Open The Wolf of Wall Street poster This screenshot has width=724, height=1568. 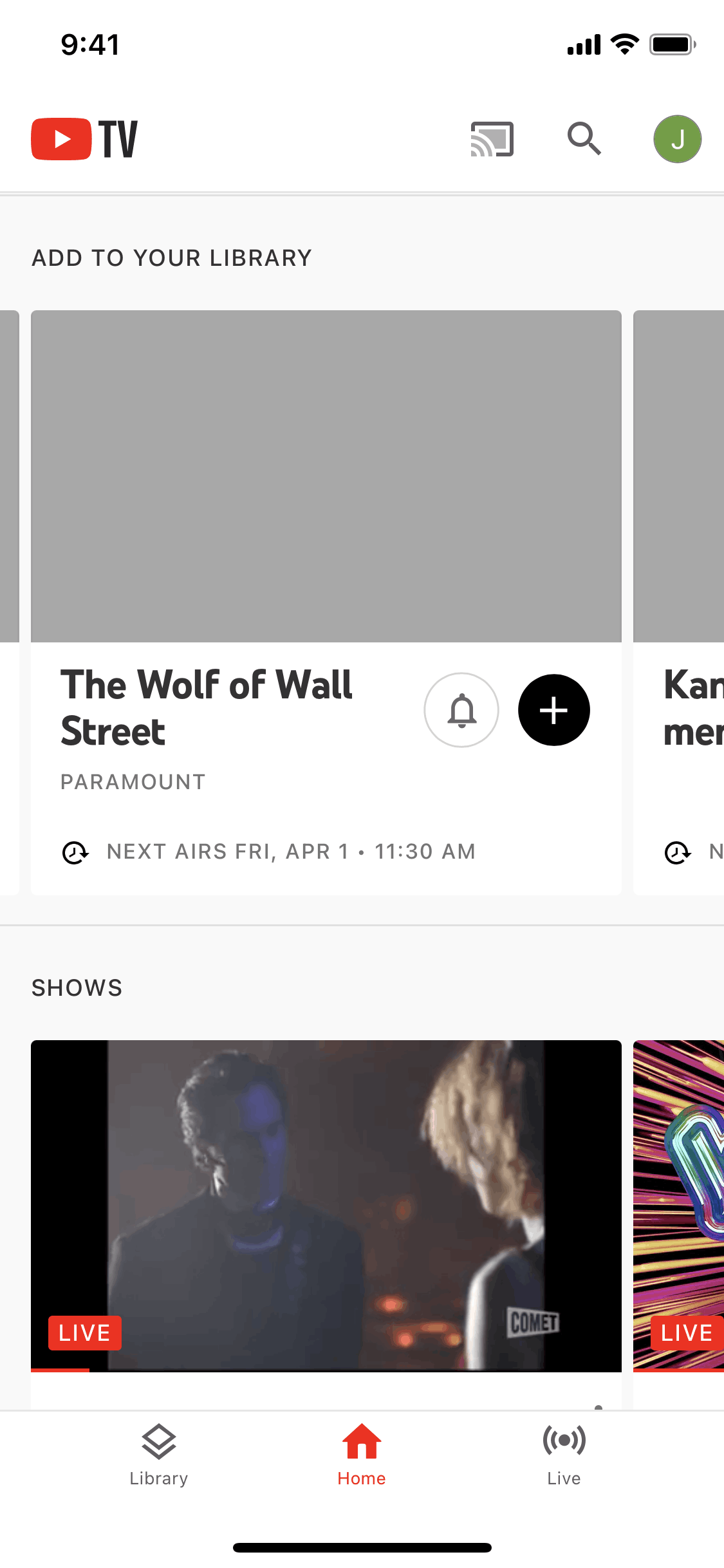tap(326, 476)
